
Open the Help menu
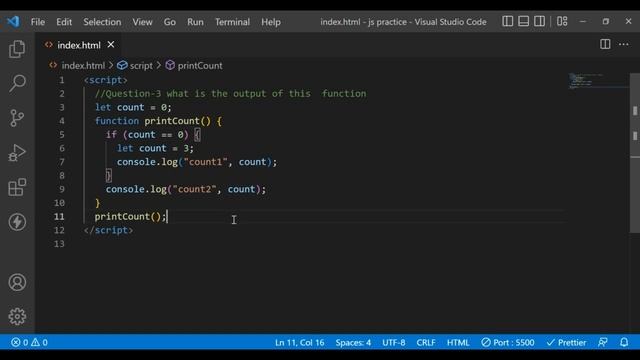pos(271,22)
